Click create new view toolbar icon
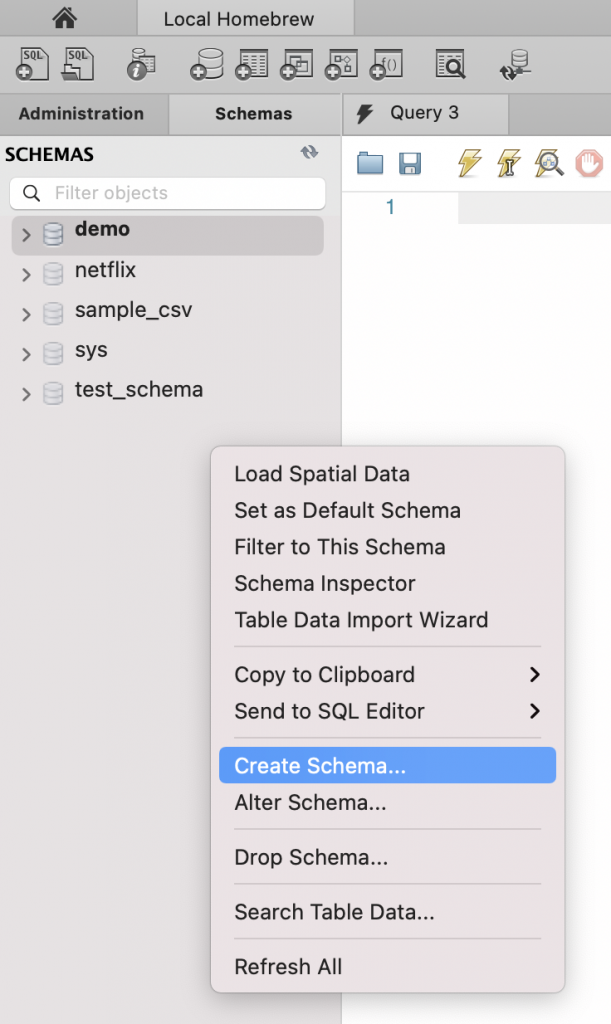611x1024 pixels. (296, 65)
